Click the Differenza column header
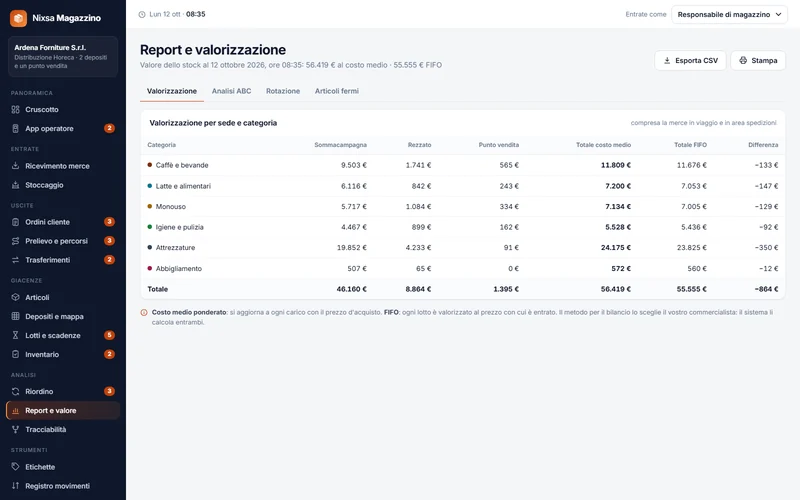This screenshot has width=800, height=500. point(763,145)
